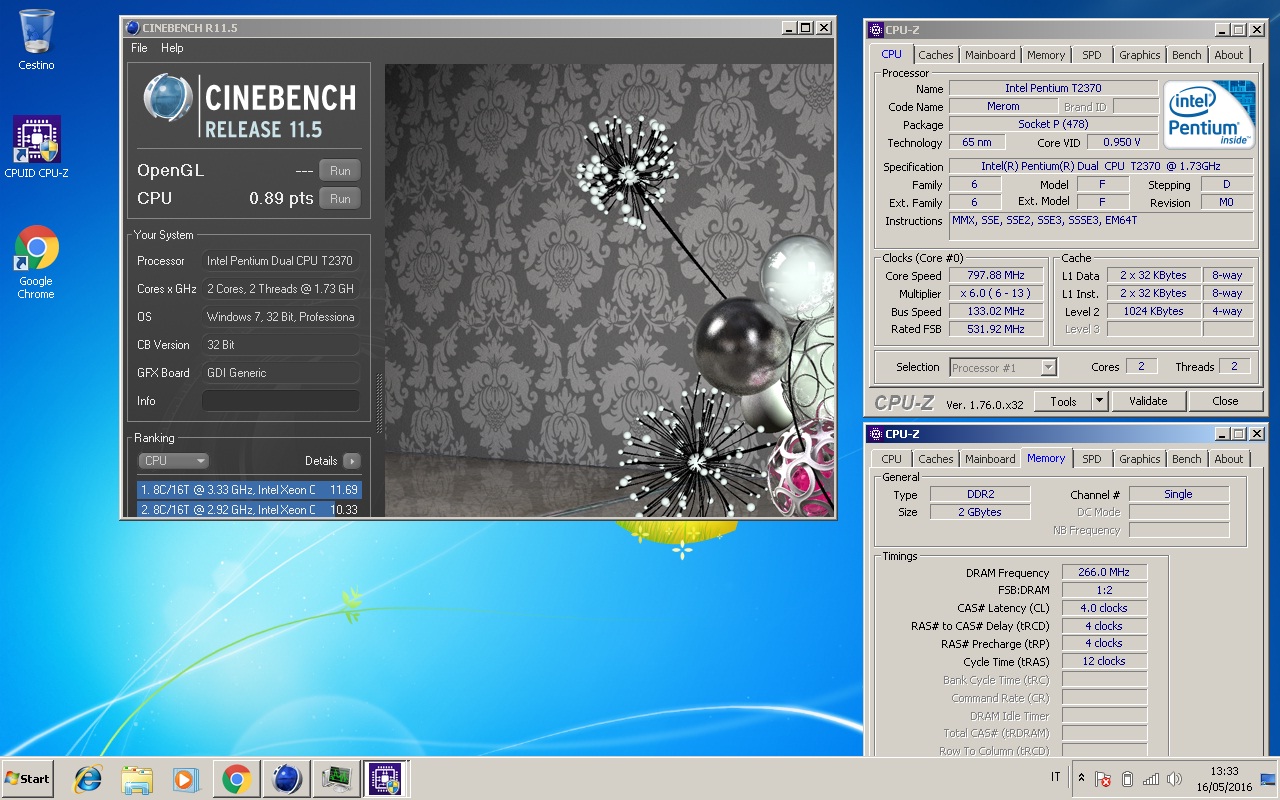The height and width of the screenshot is (800, 1280).
Task: Click the battery power tray icon
Action: coord(1127,779)
